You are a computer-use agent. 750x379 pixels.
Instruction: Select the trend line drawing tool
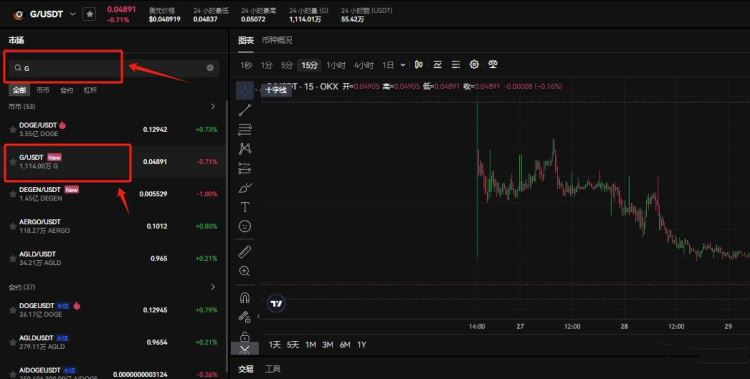(x=245, y=110)
